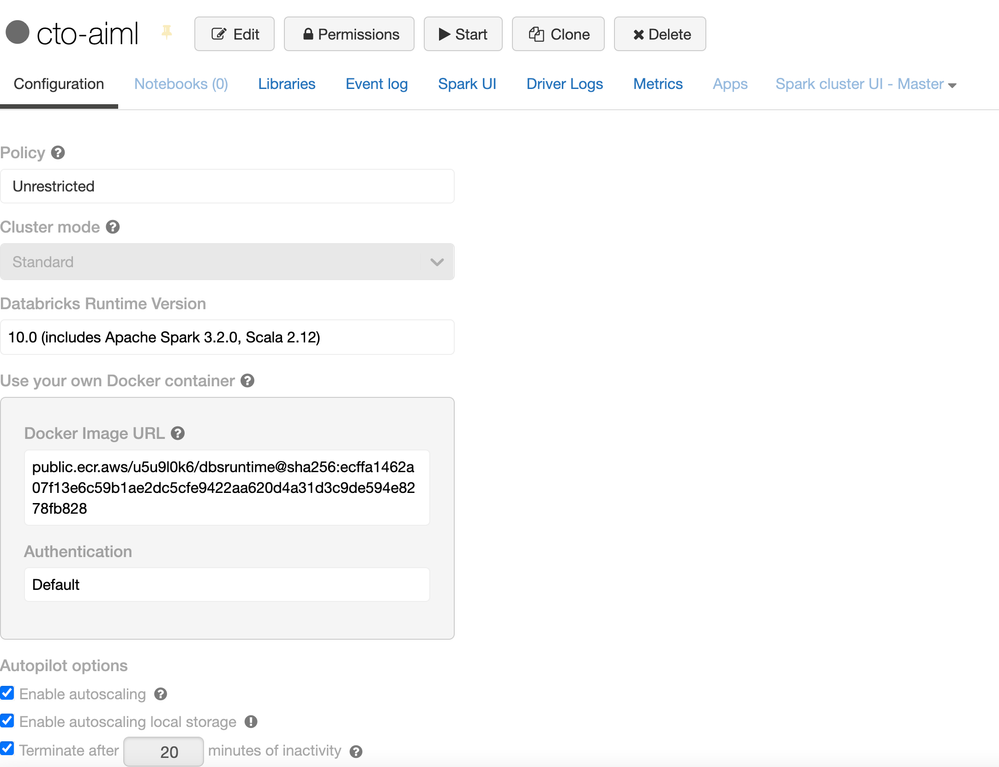Toggle Enable autoscaling local storage checkbox
Image resolution: width=999 pixels, height=767 pixels.
[x=8, y=721]
